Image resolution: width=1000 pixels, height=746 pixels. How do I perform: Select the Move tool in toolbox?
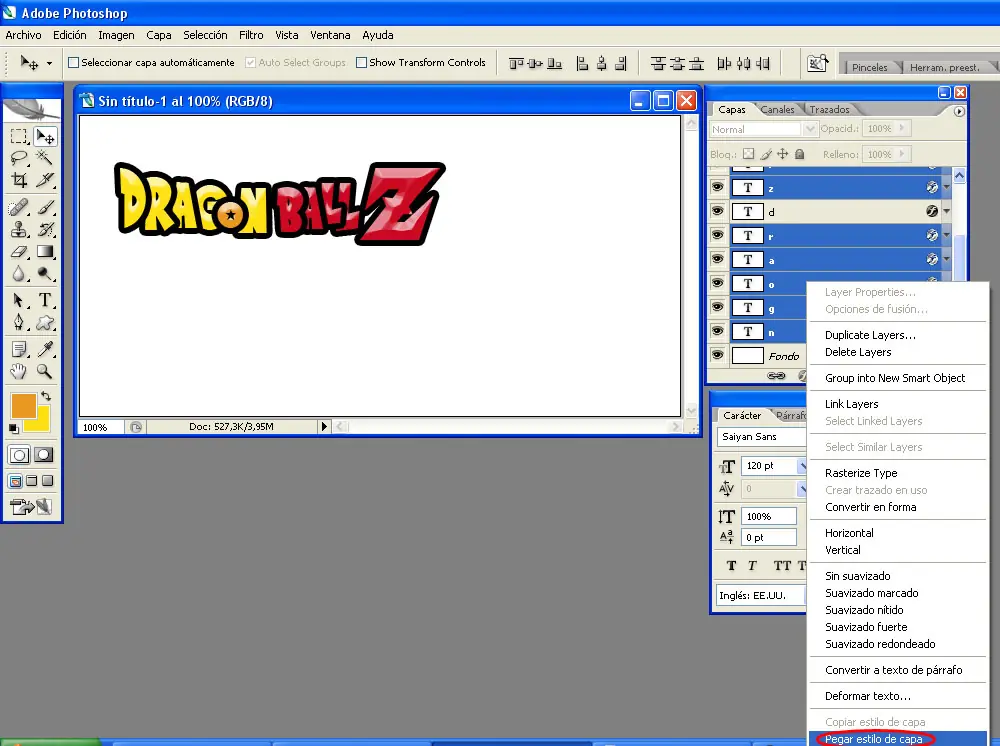click(45, 136)
